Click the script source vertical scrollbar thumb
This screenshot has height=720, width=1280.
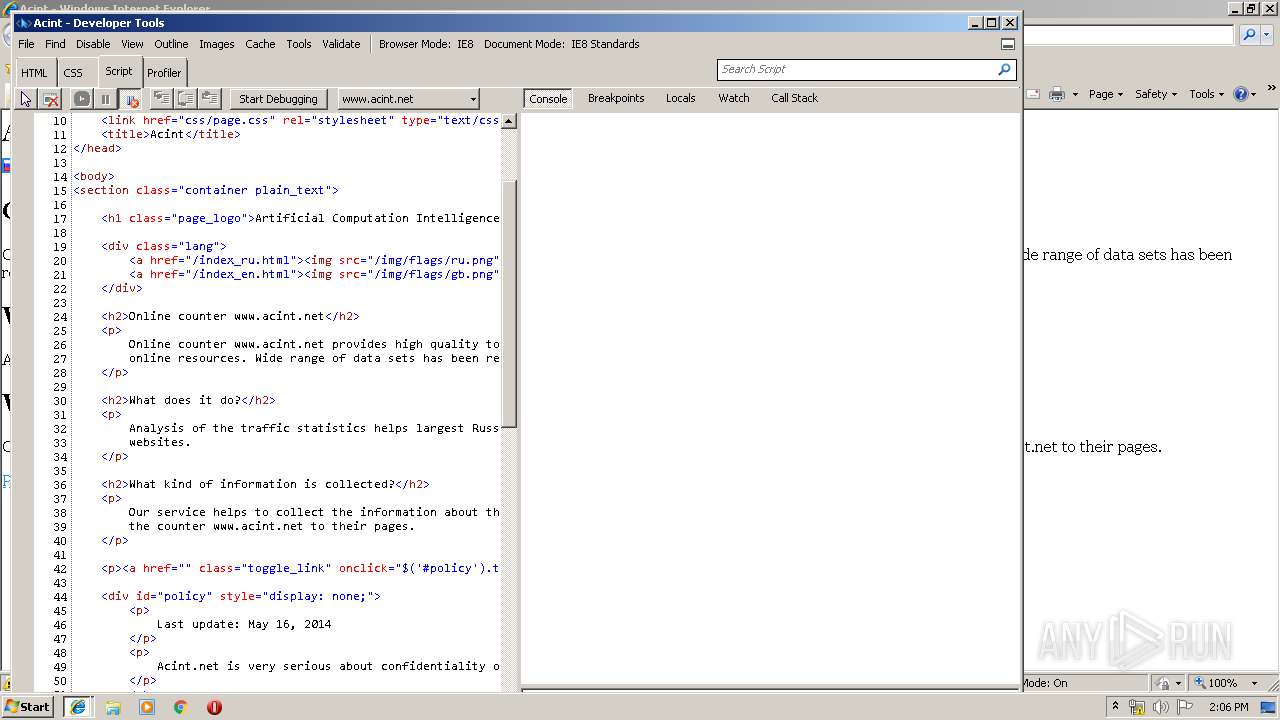click(x=509, y=303)
